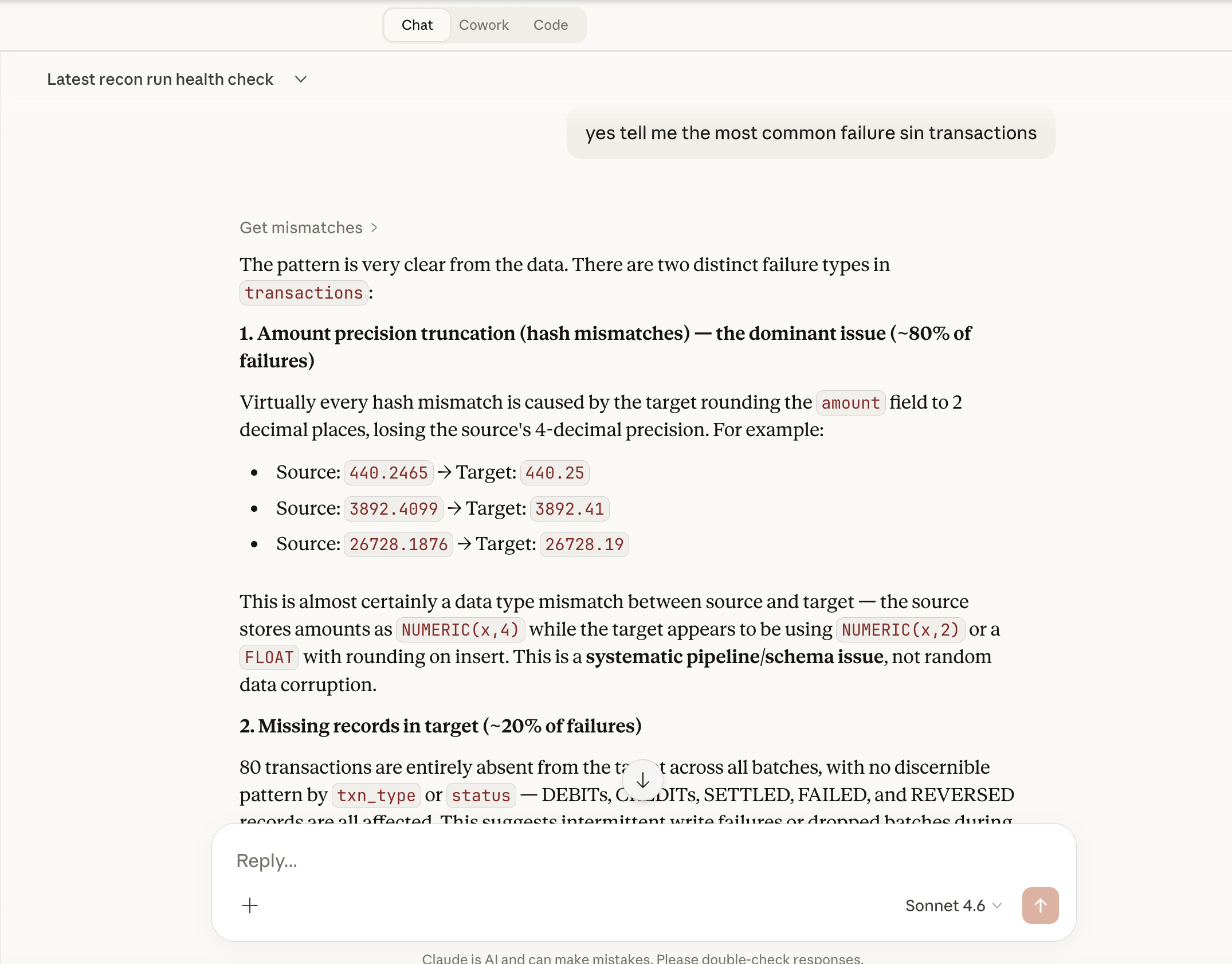The width and height of the screenshot is (1232, 964).
Task: Open the chat title dropdown chevron
Action: click(301, 80)
